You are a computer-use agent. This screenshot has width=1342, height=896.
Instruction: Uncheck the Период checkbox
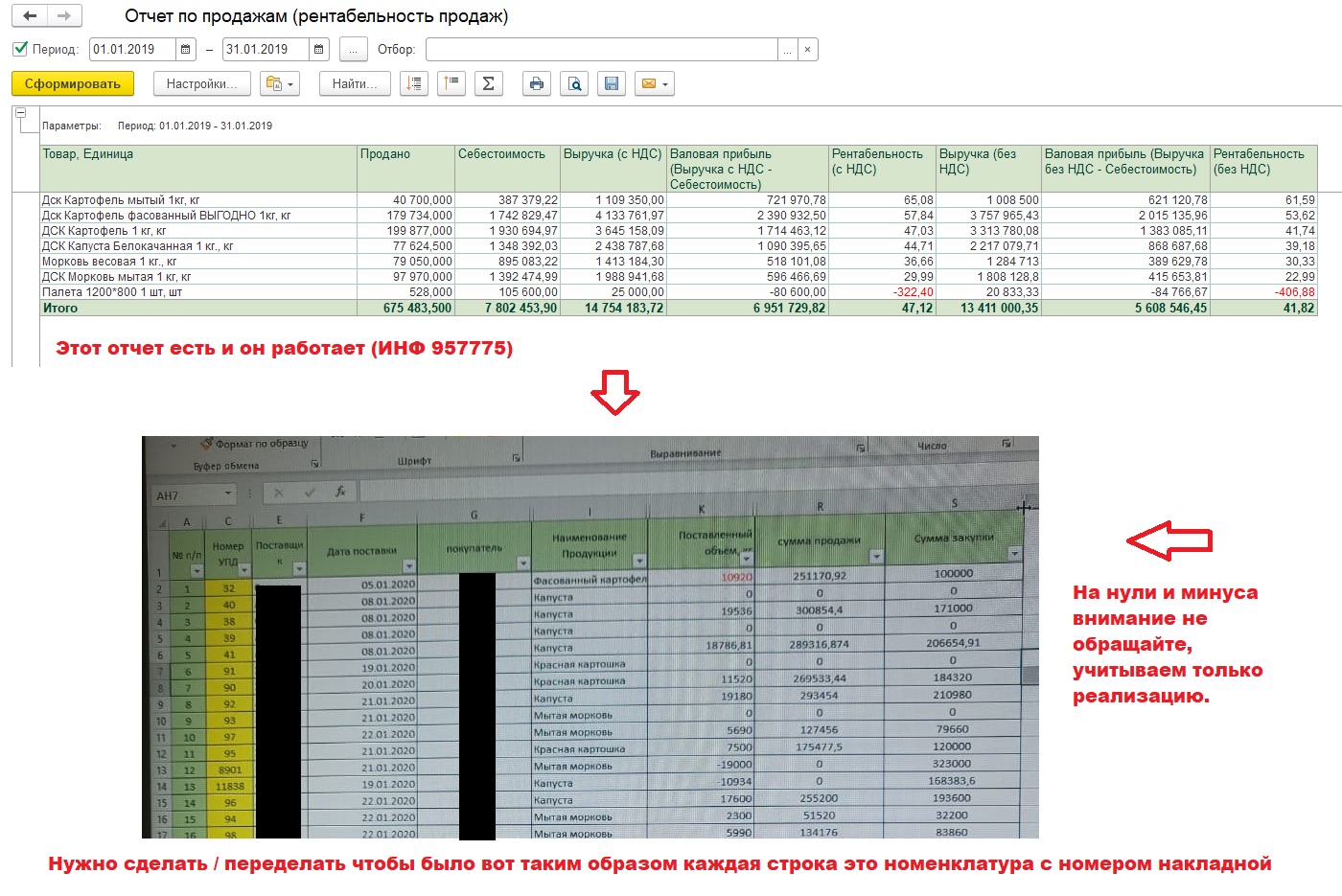pos(20,49)
